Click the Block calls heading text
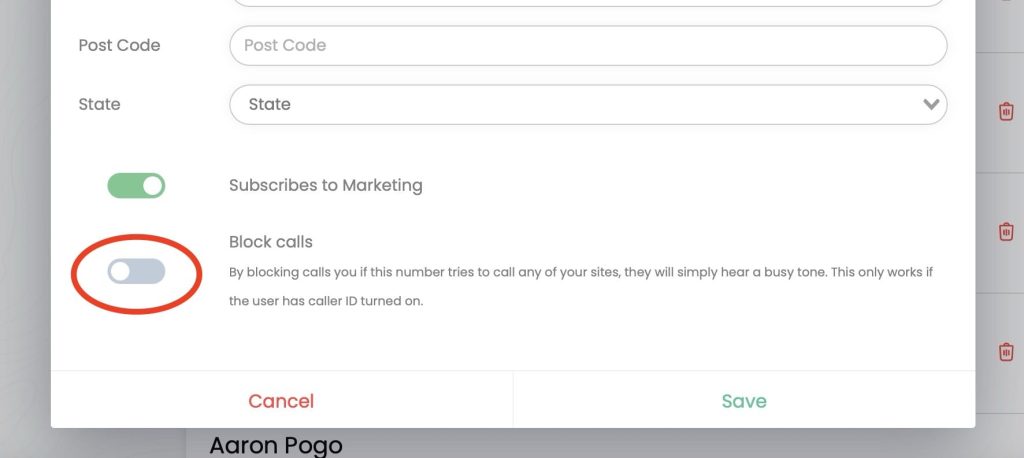This screenshot has height=458, width=1024. coord(271,242)
